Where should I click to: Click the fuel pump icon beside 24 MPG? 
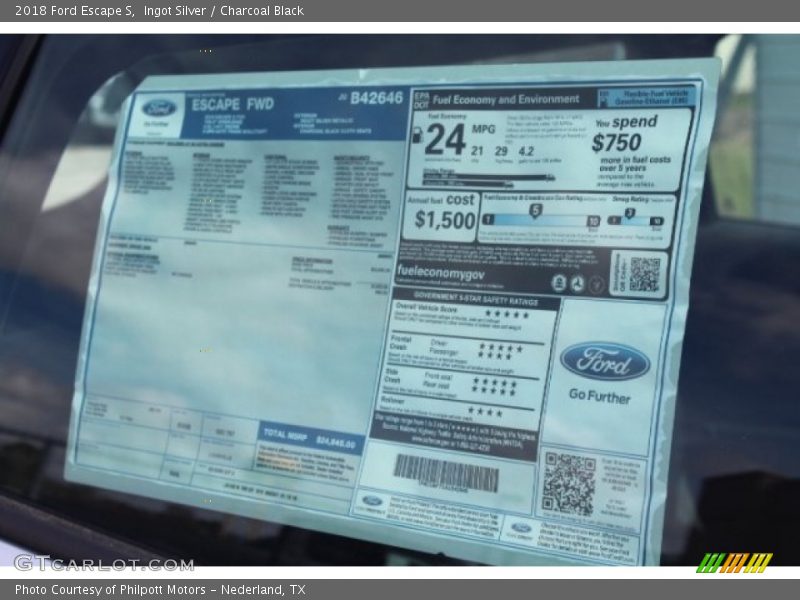[x=417, y=136]
